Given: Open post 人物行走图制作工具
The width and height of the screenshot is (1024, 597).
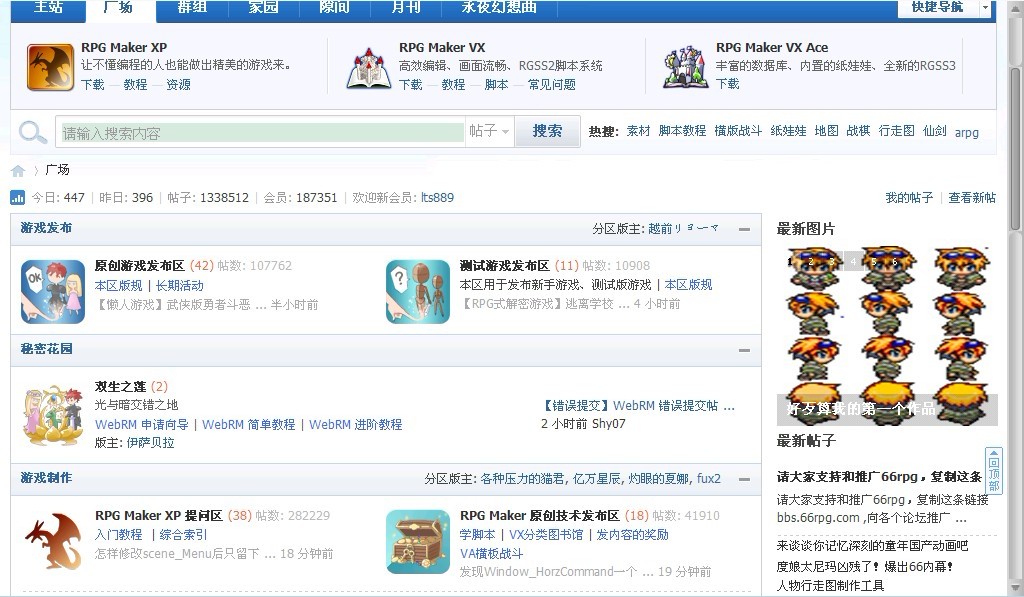Looking at the screenshot, I should [x=830, y=585].
